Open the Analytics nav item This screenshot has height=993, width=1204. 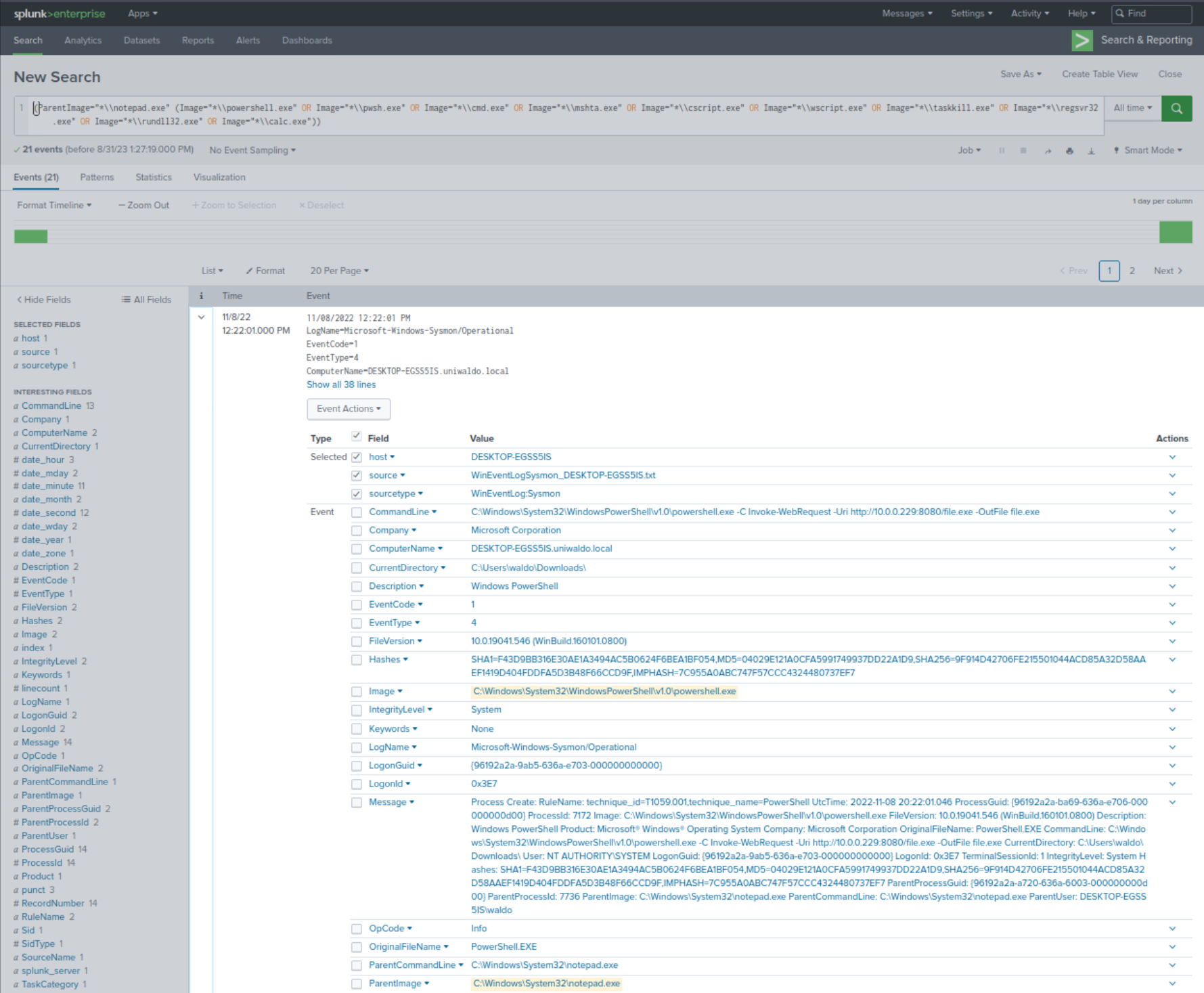(x=83, y=41)
